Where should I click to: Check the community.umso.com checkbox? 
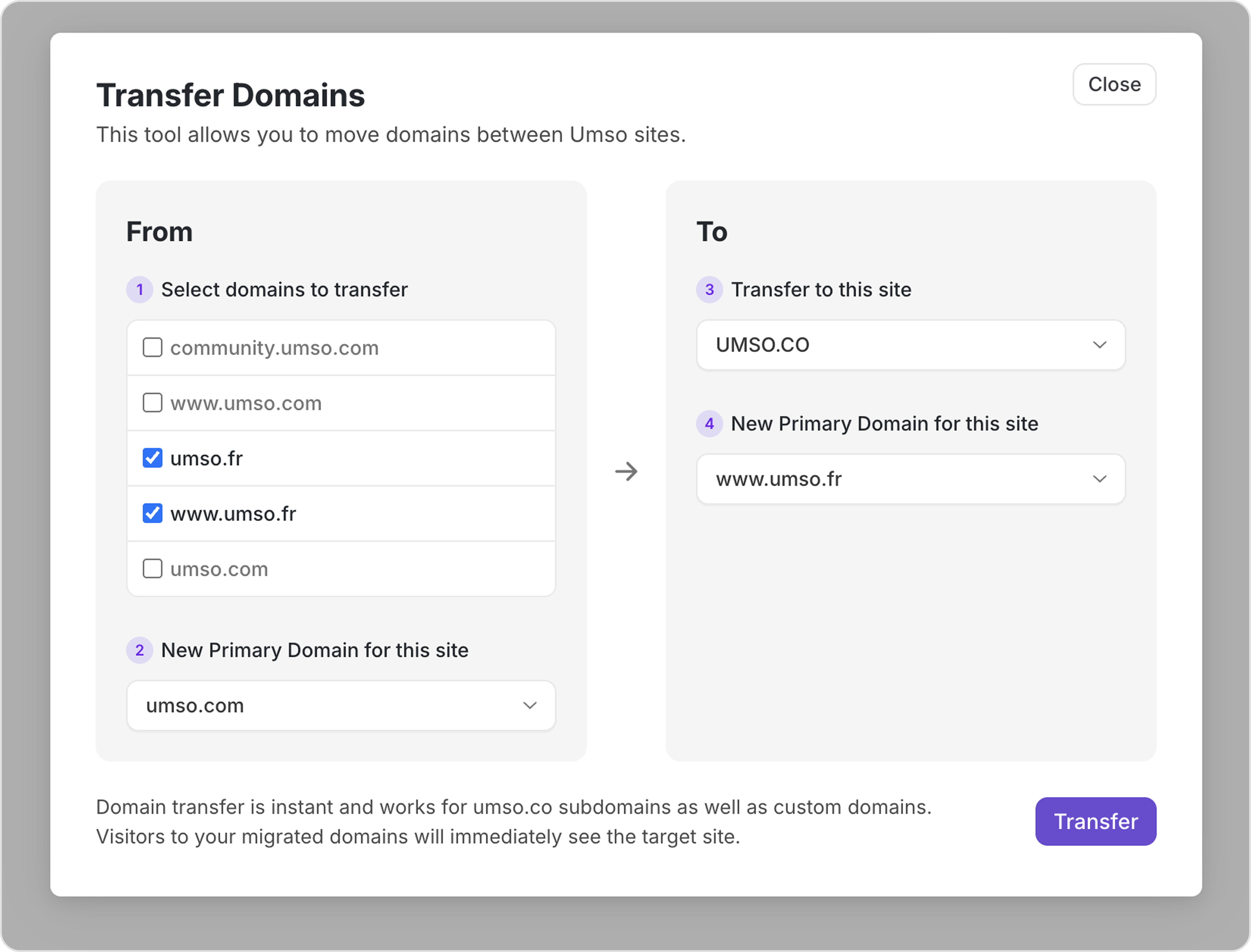(x=152, y=347)
